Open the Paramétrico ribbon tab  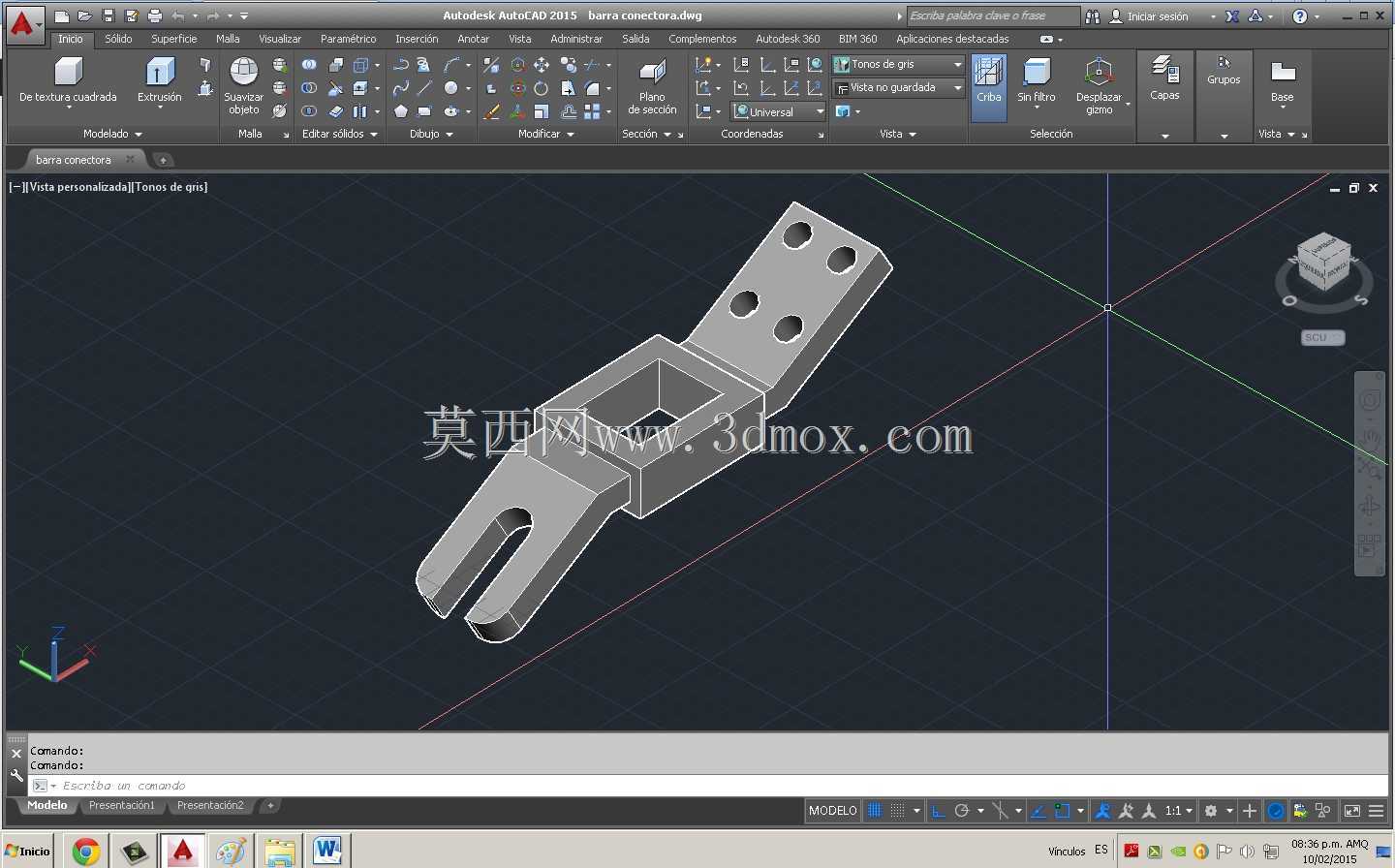[349, 39]
